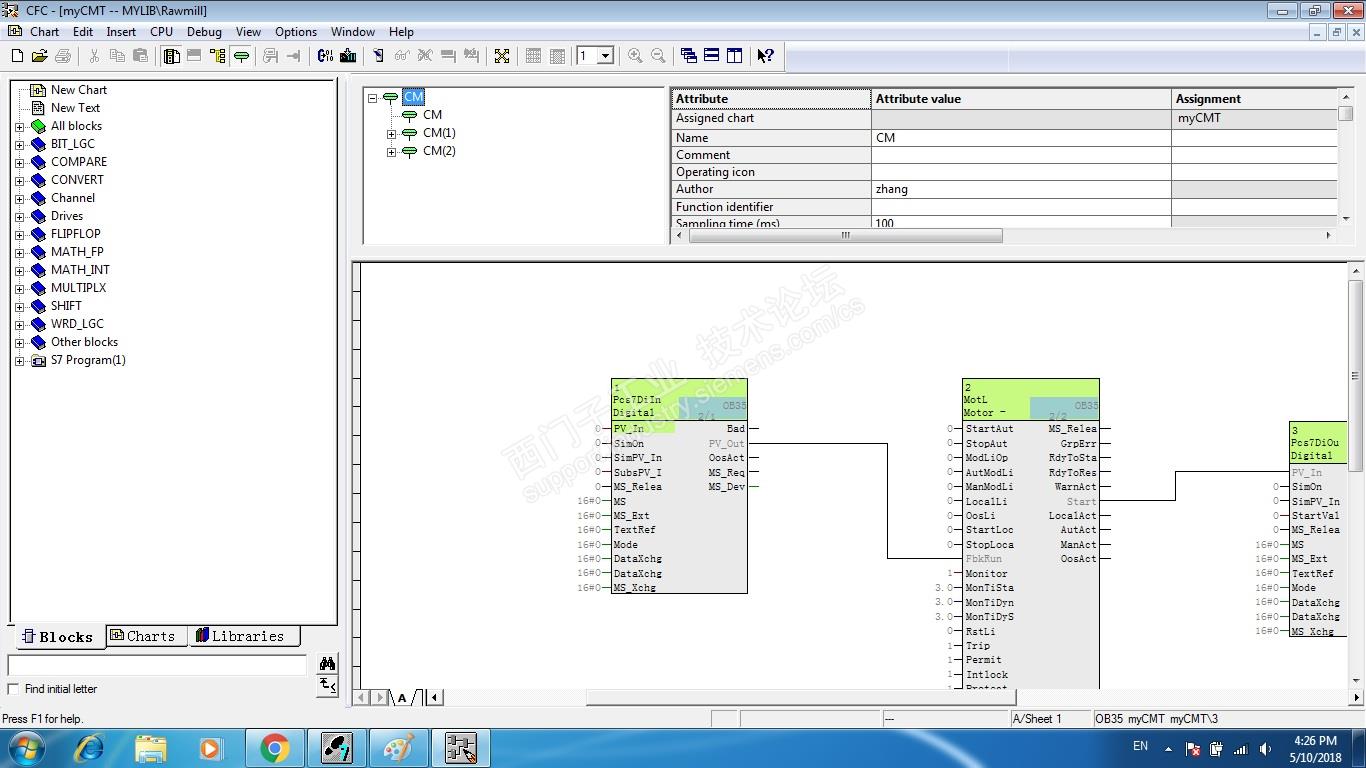This screenshot has height=768, width=1366.
Task: Click the fit-to-window toolbar icon
Action: click(502, 56)
